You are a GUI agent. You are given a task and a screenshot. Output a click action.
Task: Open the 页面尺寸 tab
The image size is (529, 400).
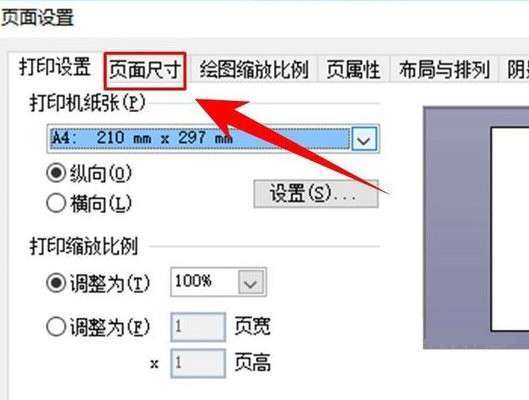click(145, 70)
